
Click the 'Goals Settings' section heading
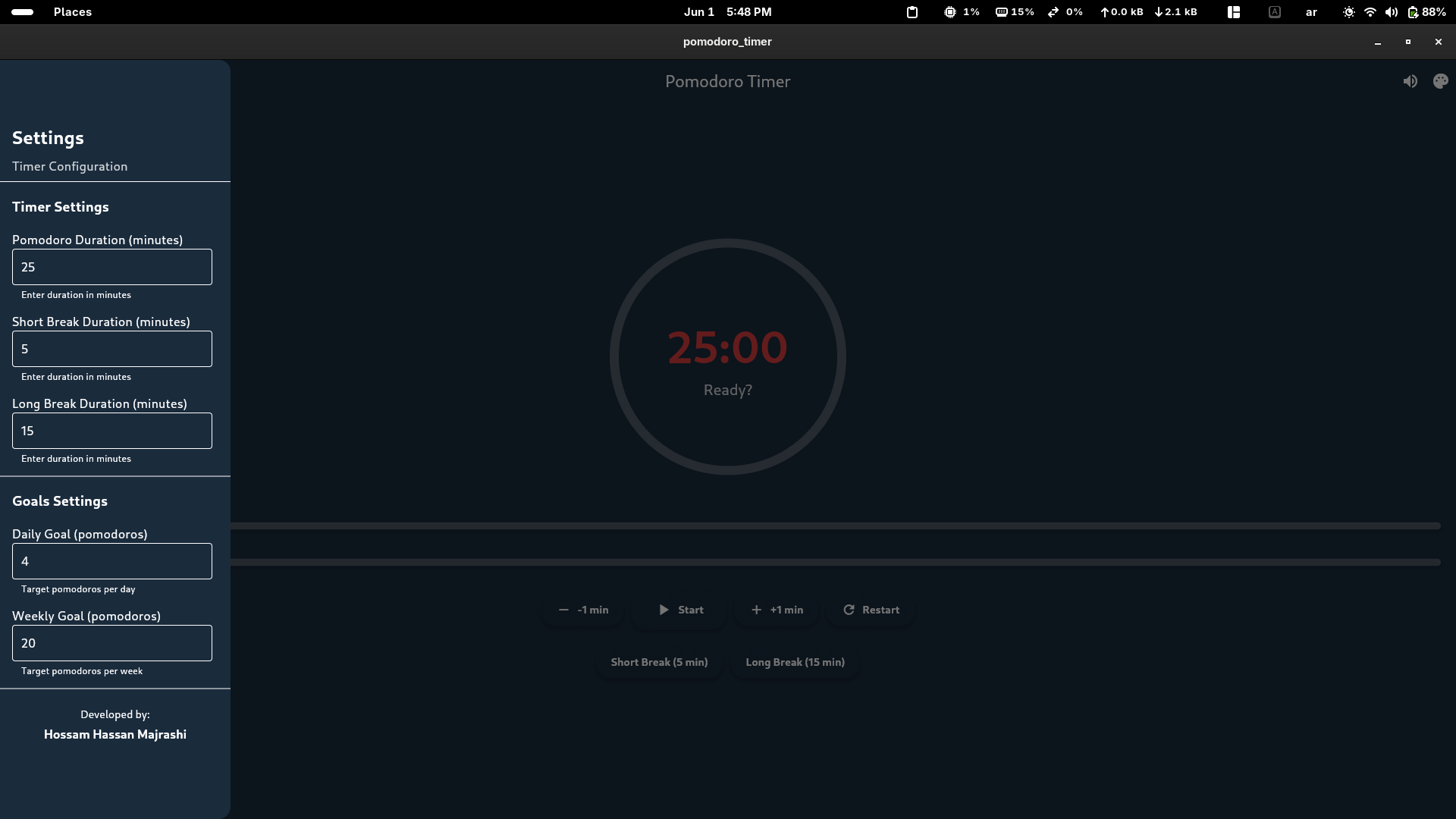(60, 501)
